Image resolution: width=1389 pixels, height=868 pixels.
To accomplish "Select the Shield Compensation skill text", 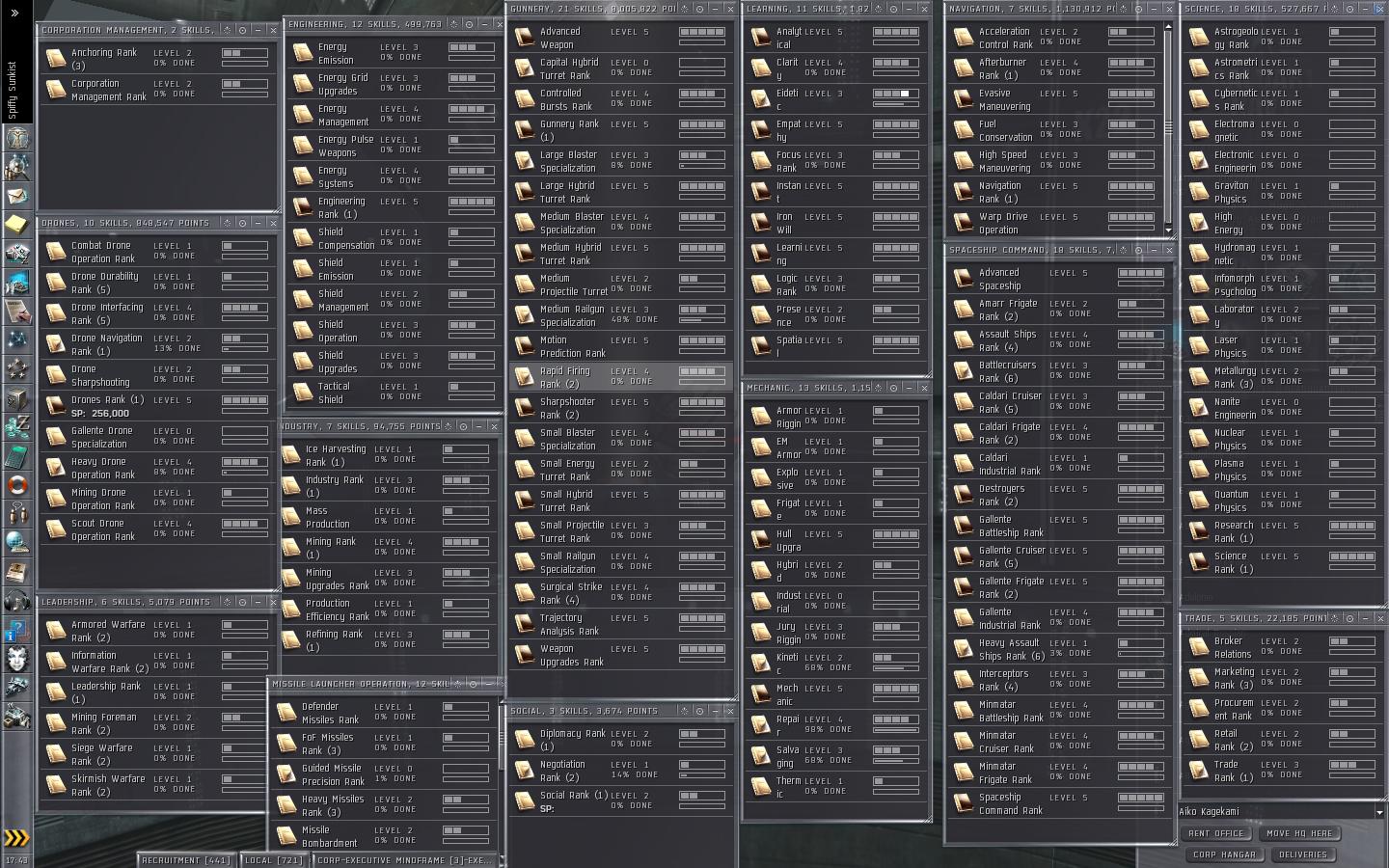I will [x=346, y=238].
